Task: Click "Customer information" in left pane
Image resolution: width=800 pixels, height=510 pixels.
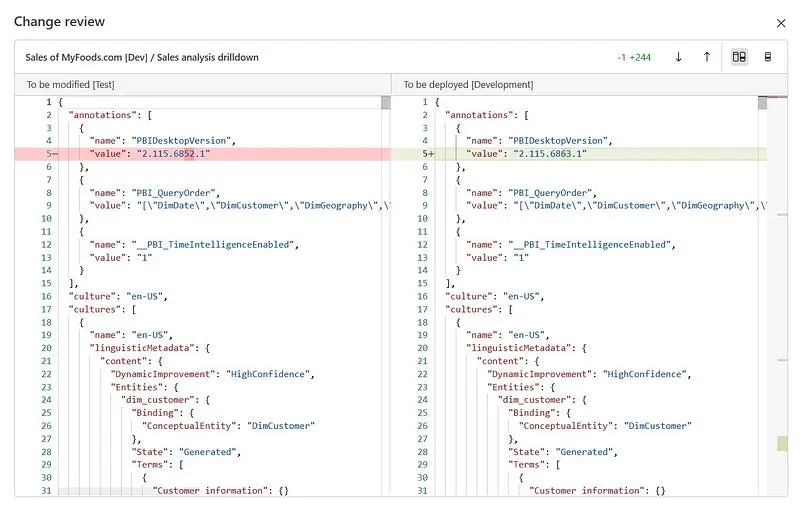Action: coord(208,491)
